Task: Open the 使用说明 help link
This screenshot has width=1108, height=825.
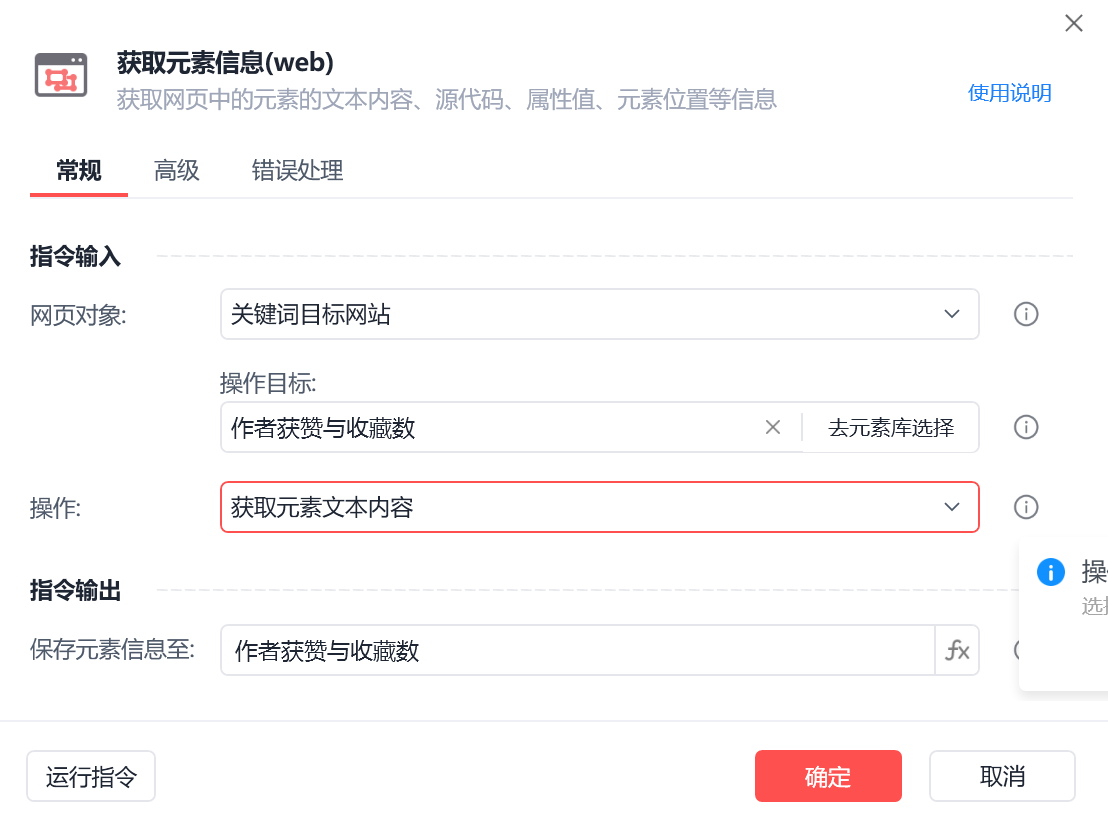Action: [x=1009, y=93]
